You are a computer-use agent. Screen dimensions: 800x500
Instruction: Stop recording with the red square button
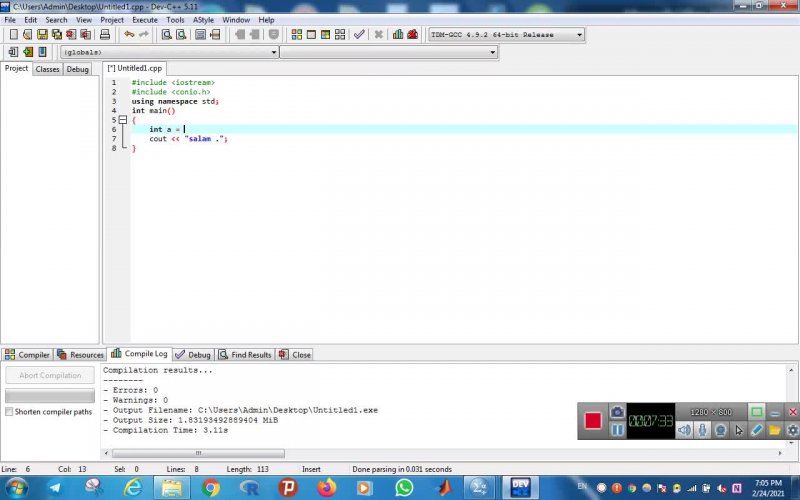click(x=593, y=421)
